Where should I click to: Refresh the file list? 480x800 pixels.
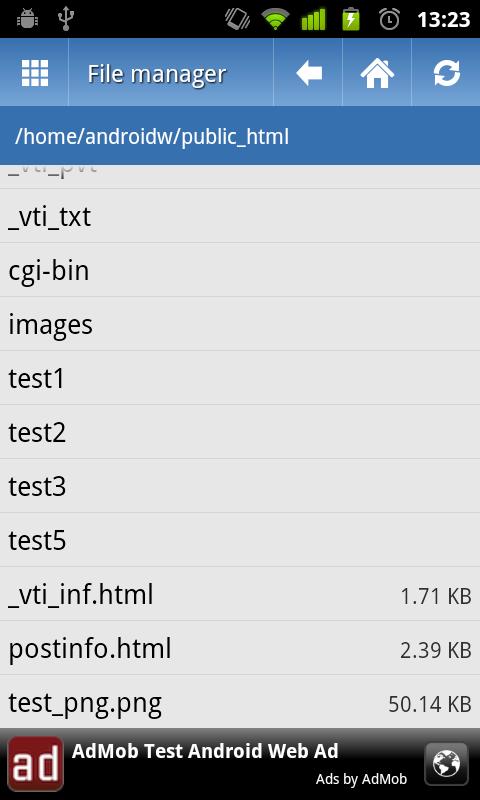447,73
